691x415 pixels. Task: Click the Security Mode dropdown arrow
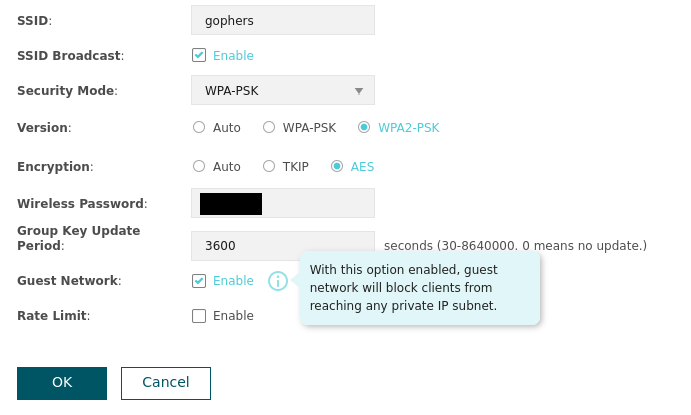tap(359, 91)
